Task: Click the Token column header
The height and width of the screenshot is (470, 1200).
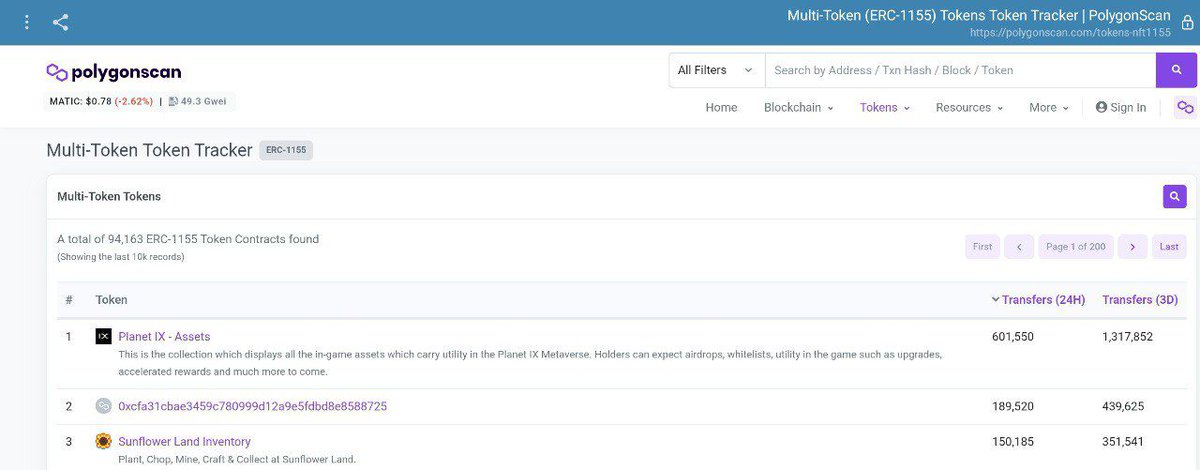Action: tap(111, 300)
